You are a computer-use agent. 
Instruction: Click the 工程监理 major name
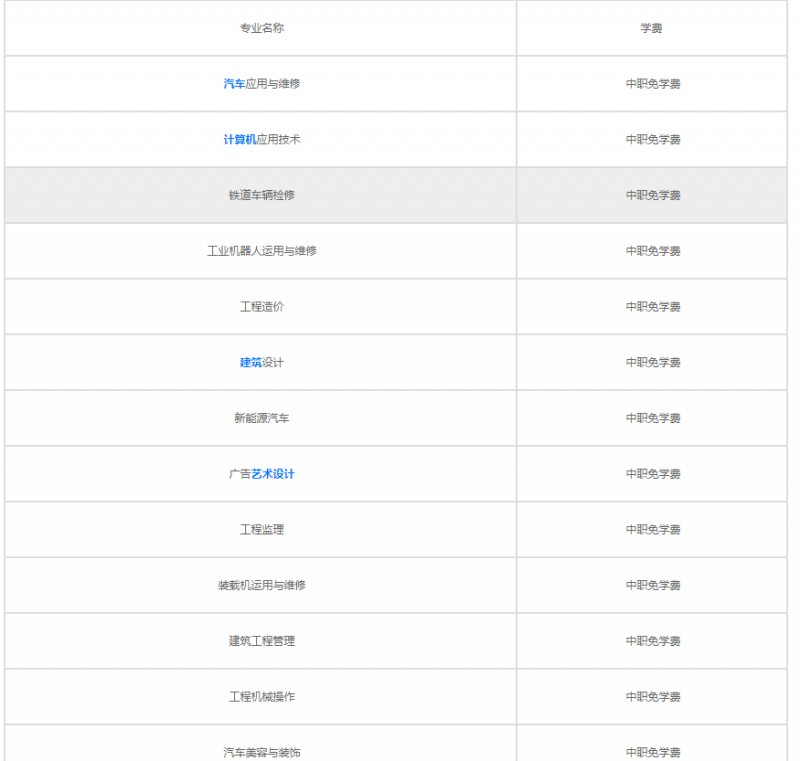coord(261,530)
